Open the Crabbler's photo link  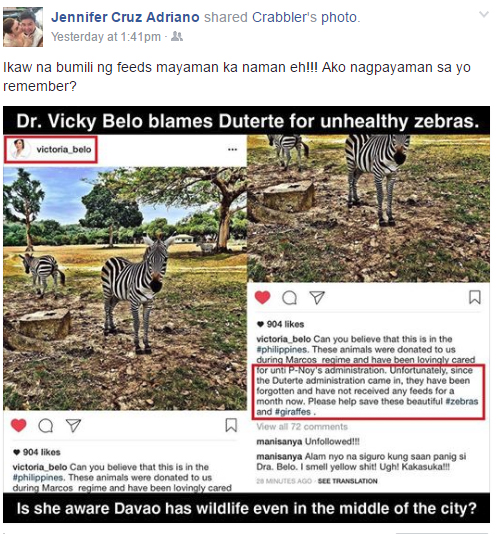pyautogui.click(x=305, y=17)
